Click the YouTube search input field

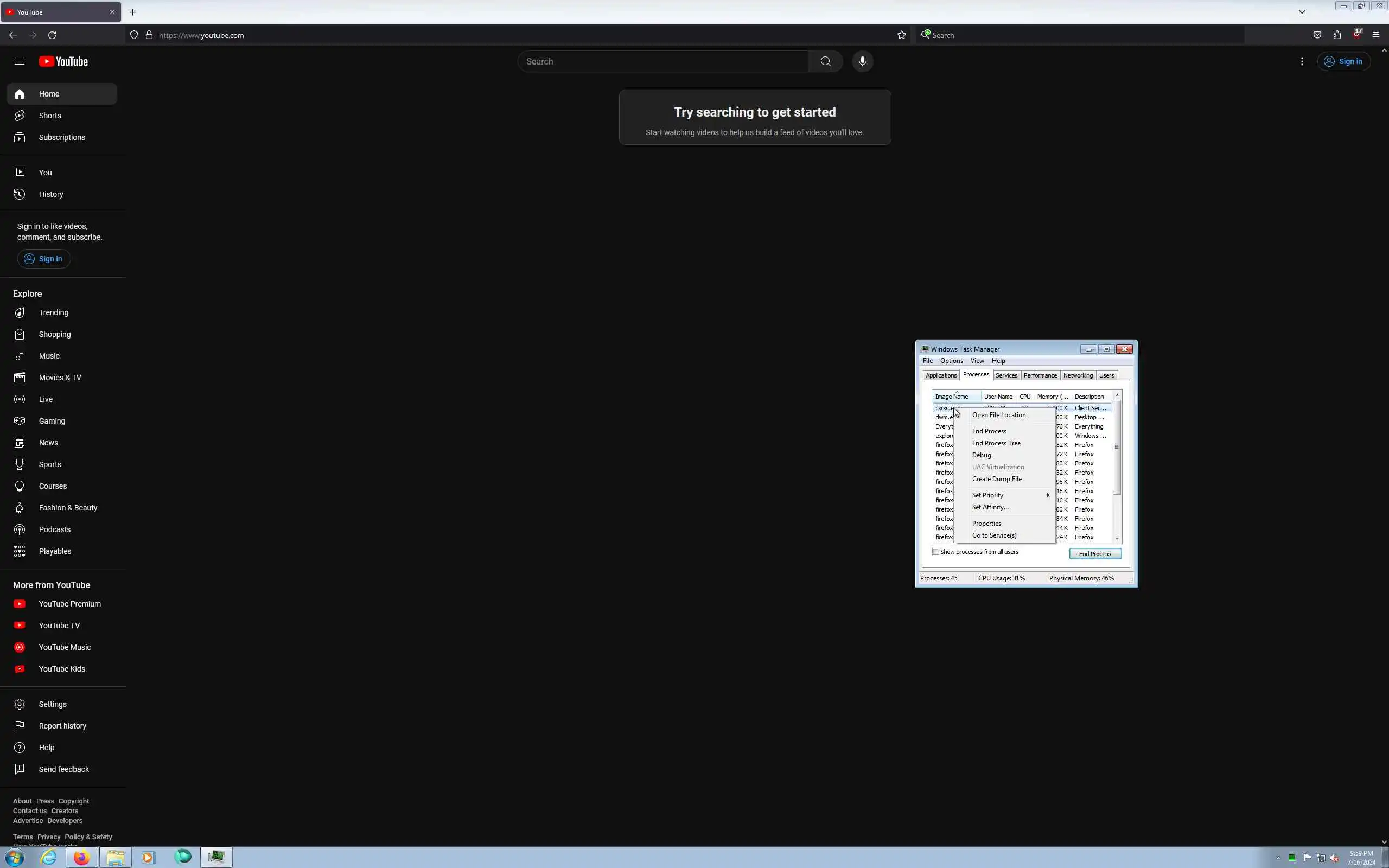click(663, 61)
